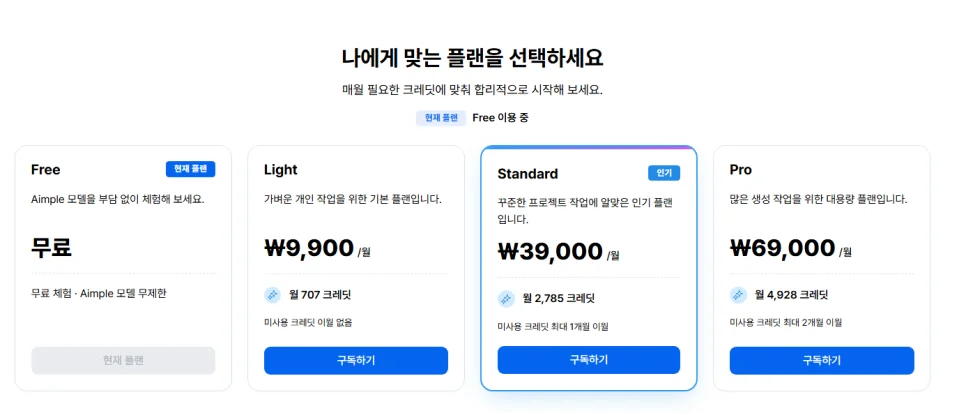Click the 현재 플랜 tag under the heading

pos(441,118)
